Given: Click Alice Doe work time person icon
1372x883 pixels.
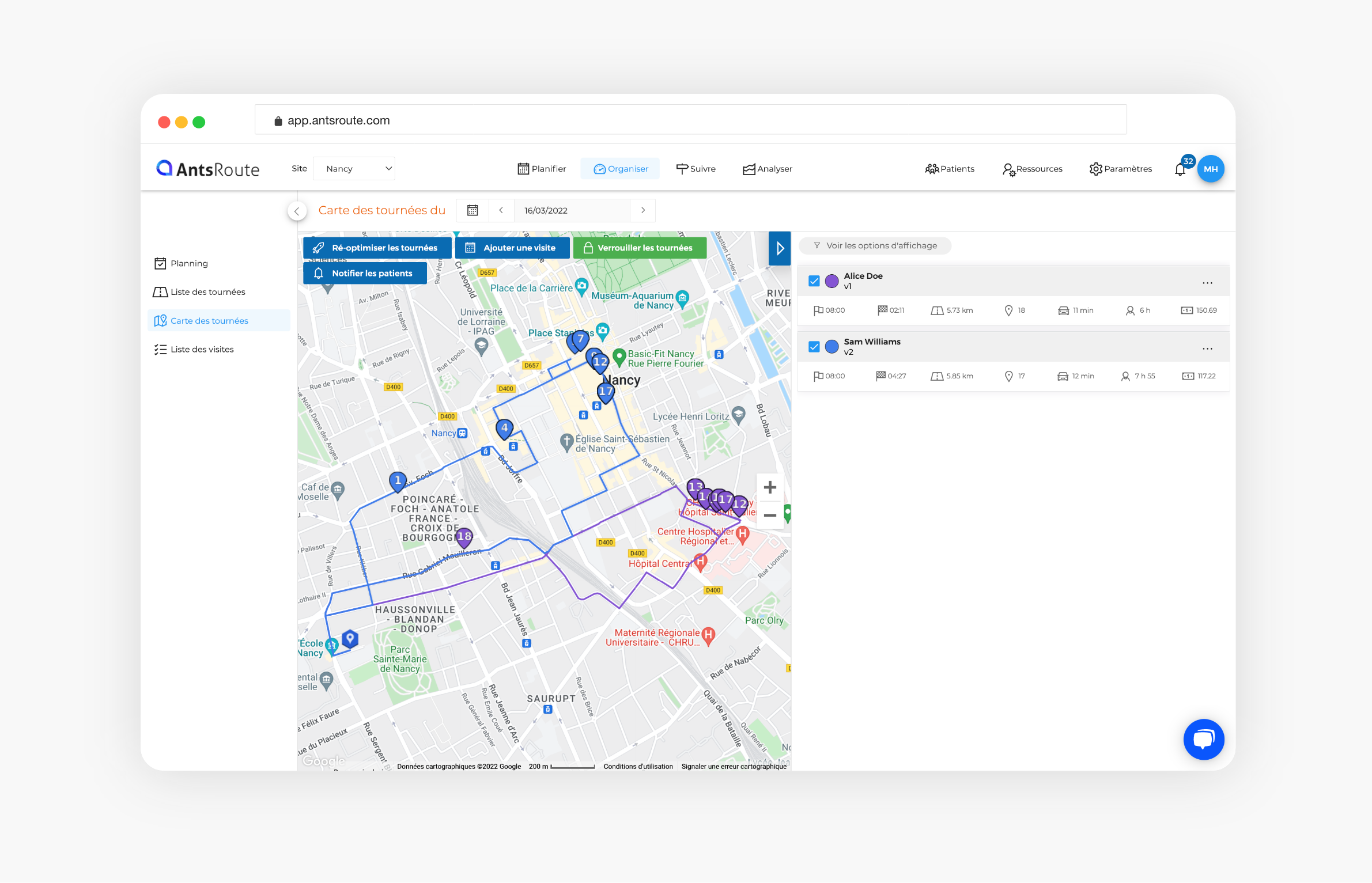Looking at the screenshot, I should [1130, 310].
